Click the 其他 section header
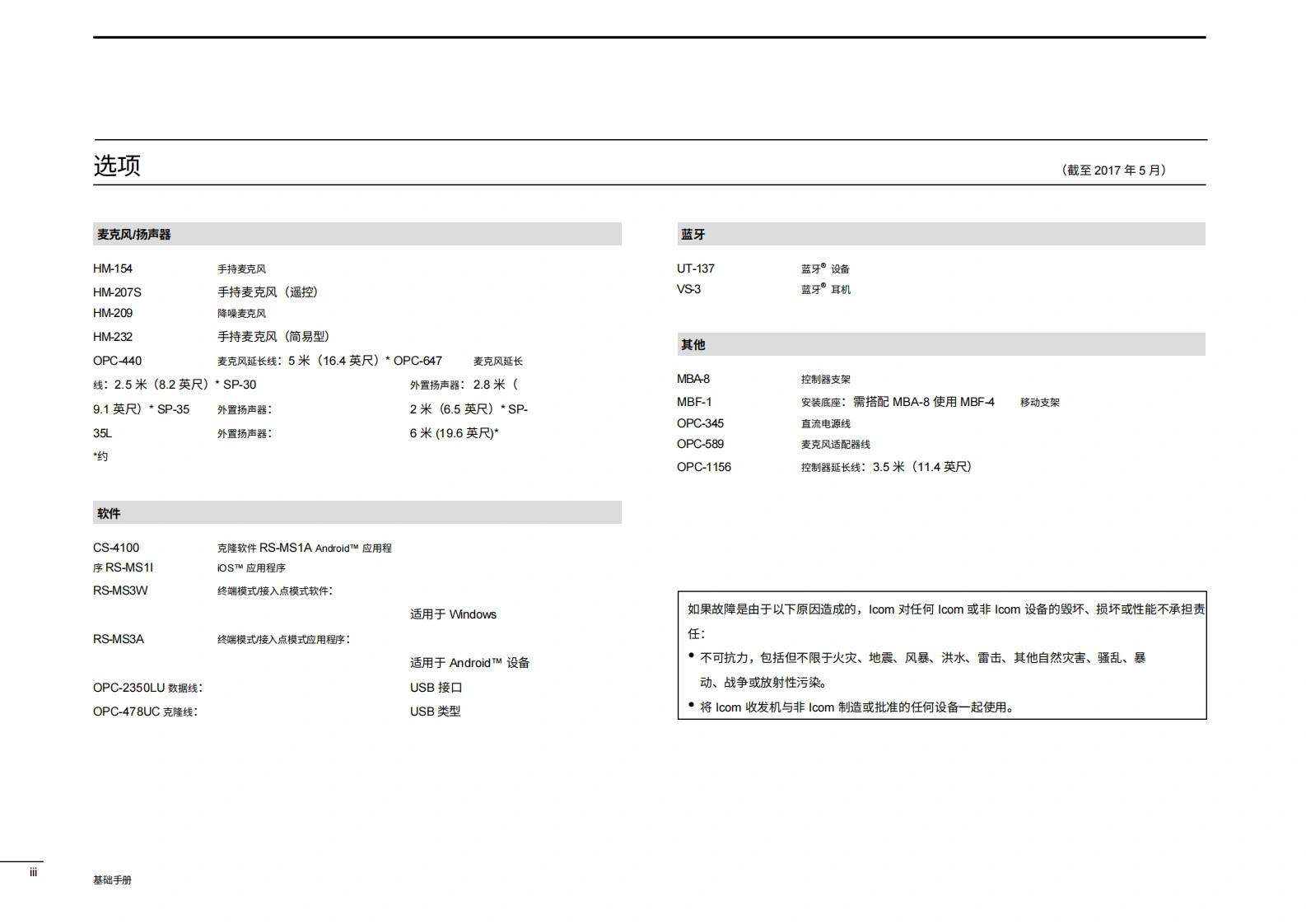The image size is (1306, 924). [x=693, y=345]
